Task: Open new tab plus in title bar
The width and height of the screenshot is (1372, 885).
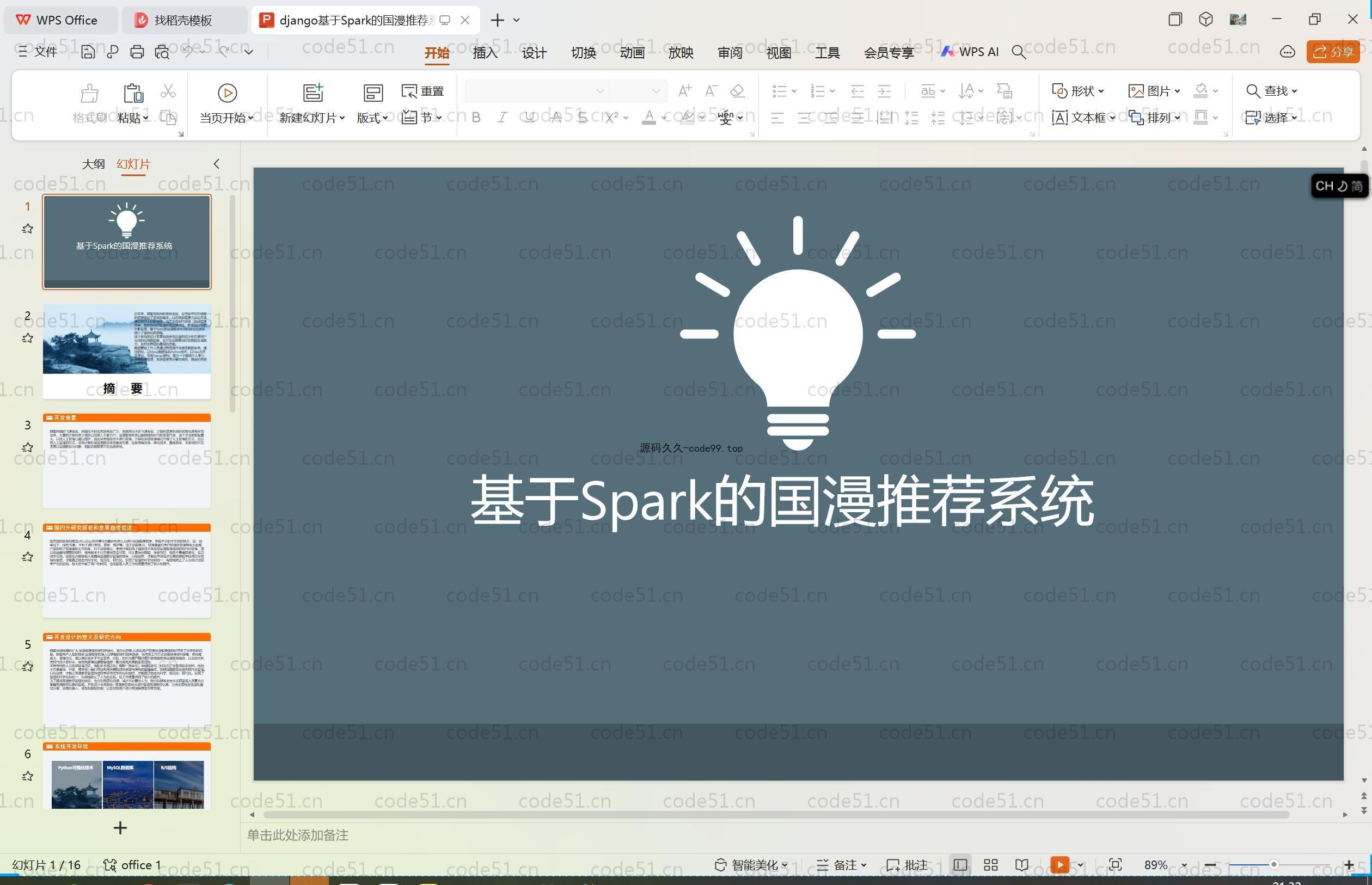Action: (498, 20)
